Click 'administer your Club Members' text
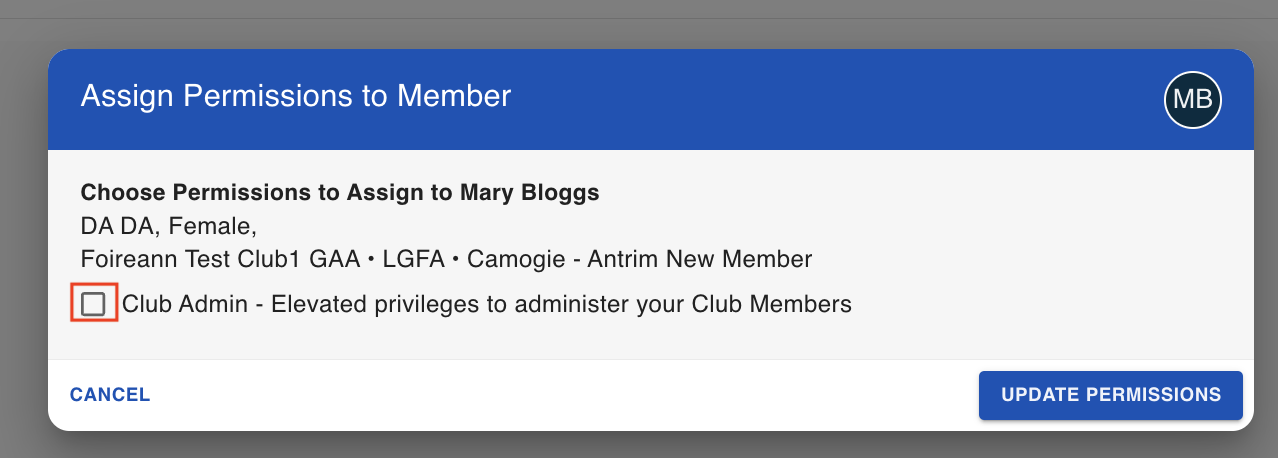The image size is (1278, 458). [x=680, y=304]
